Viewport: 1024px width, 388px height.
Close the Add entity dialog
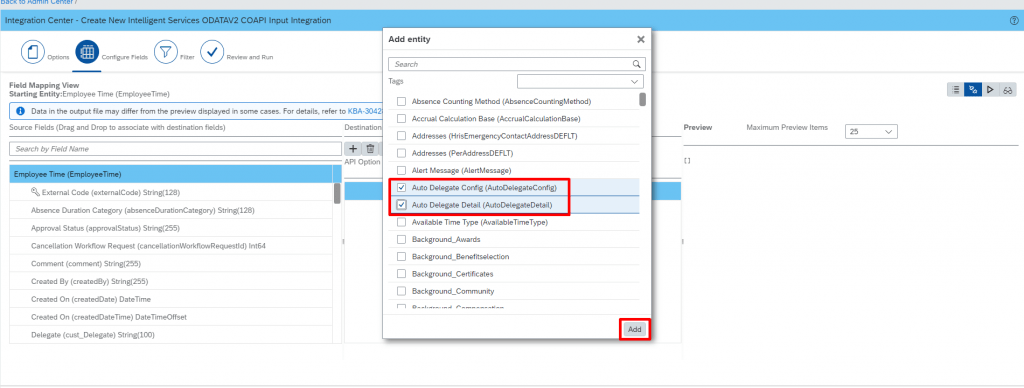coord(641,39)
